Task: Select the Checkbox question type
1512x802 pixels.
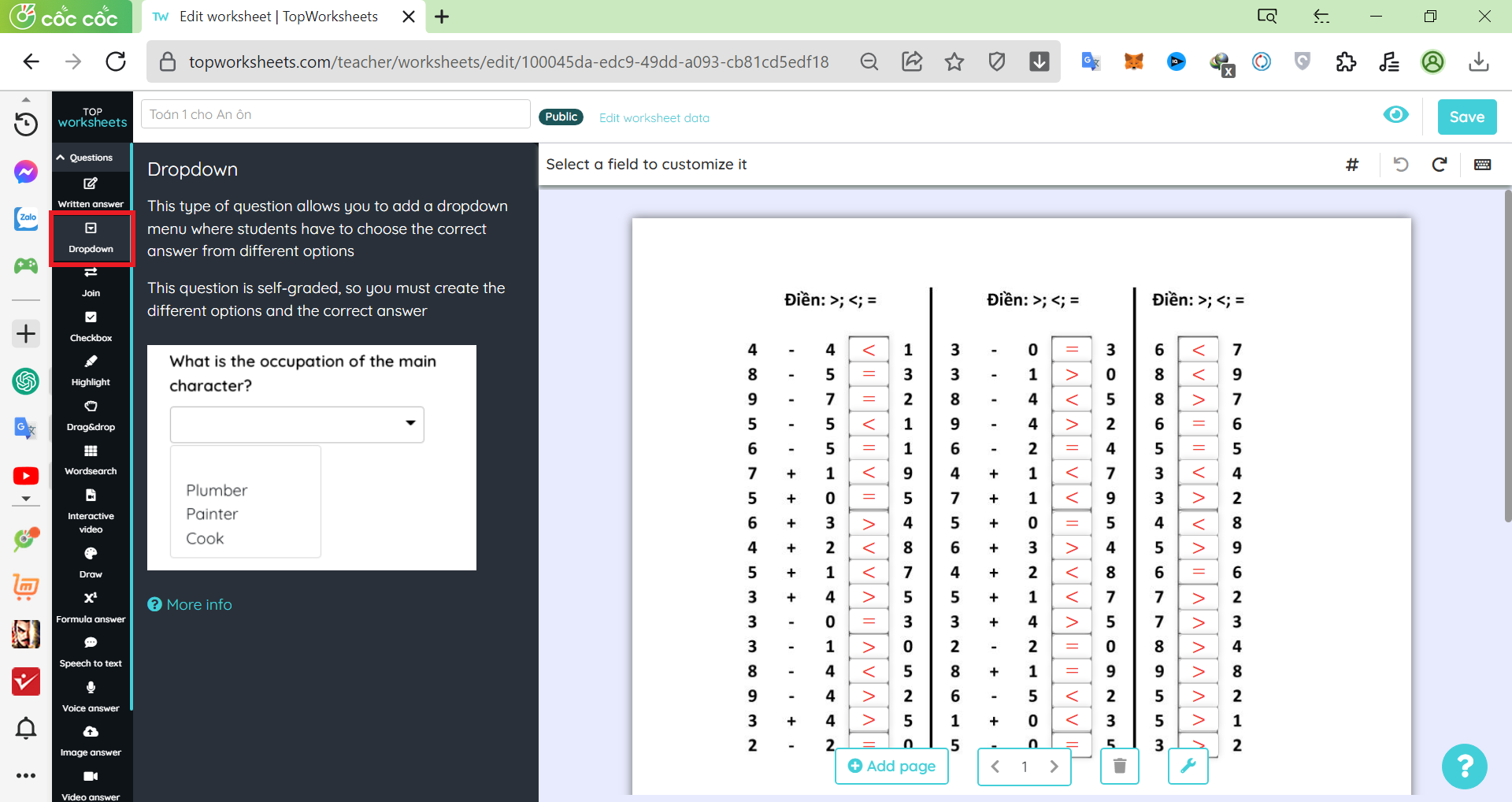Action: [x=91, y=325]
